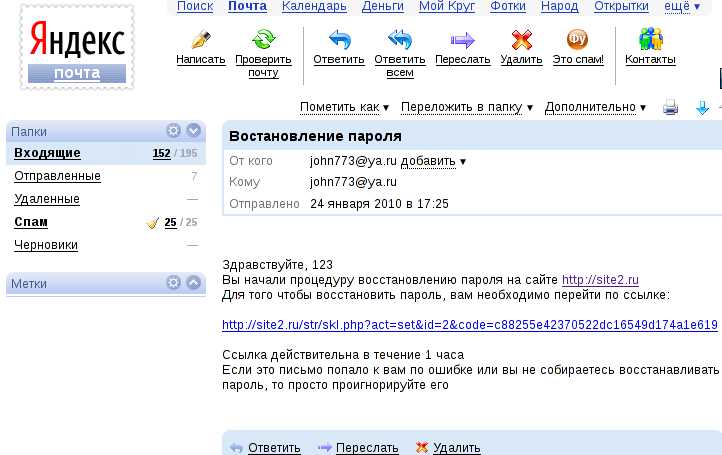Screen dimensions: 722x455
Task: Open the Спам folder
Action: 31,222
